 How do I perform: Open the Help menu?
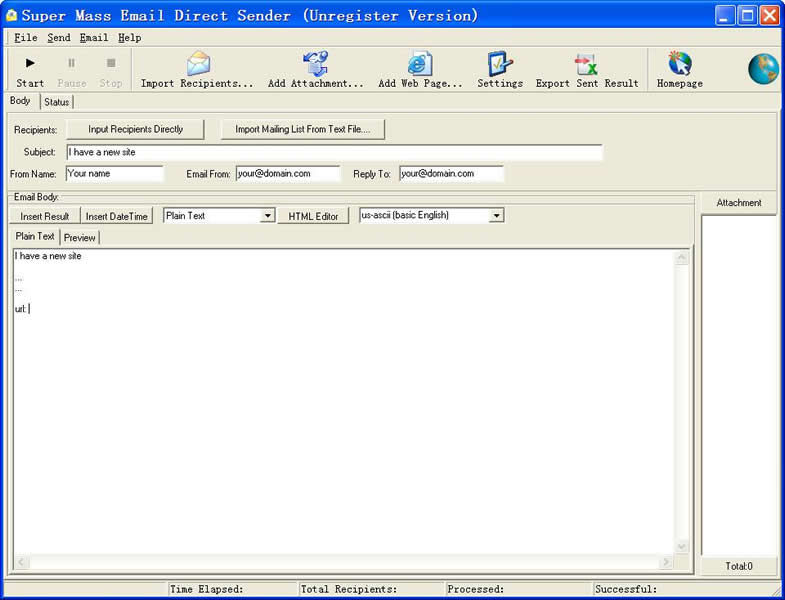pyautogui.click(x=129, y=38)
